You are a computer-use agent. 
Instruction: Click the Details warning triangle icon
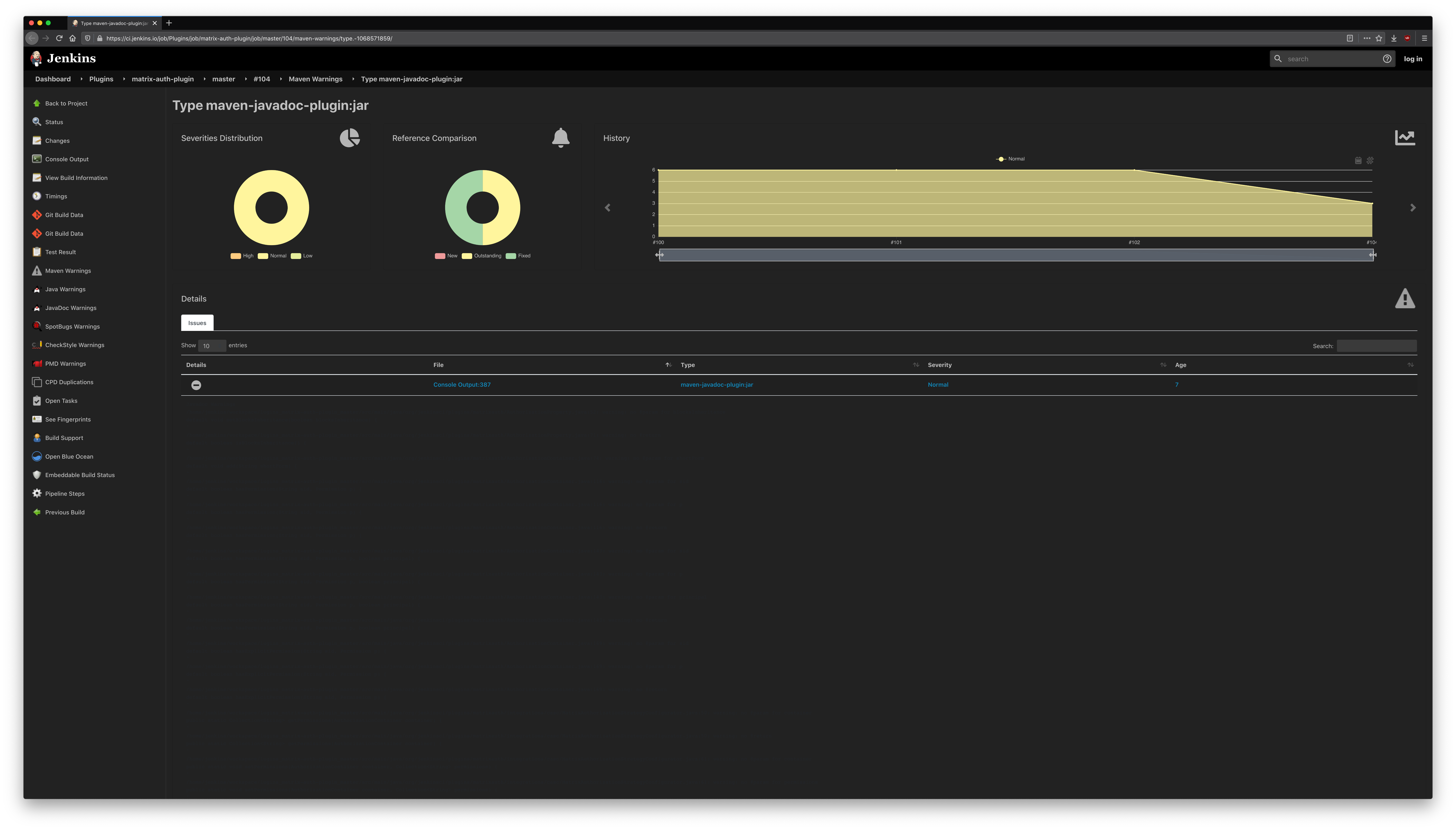(1405, 298)
